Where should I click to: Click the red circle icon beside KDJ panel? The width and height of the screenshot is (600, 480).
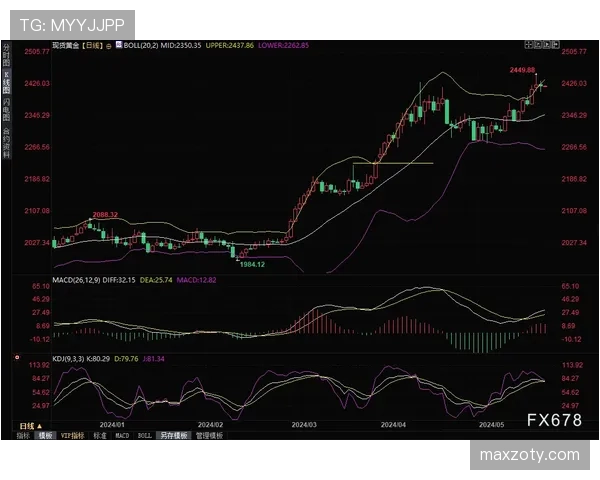point(17,357)
